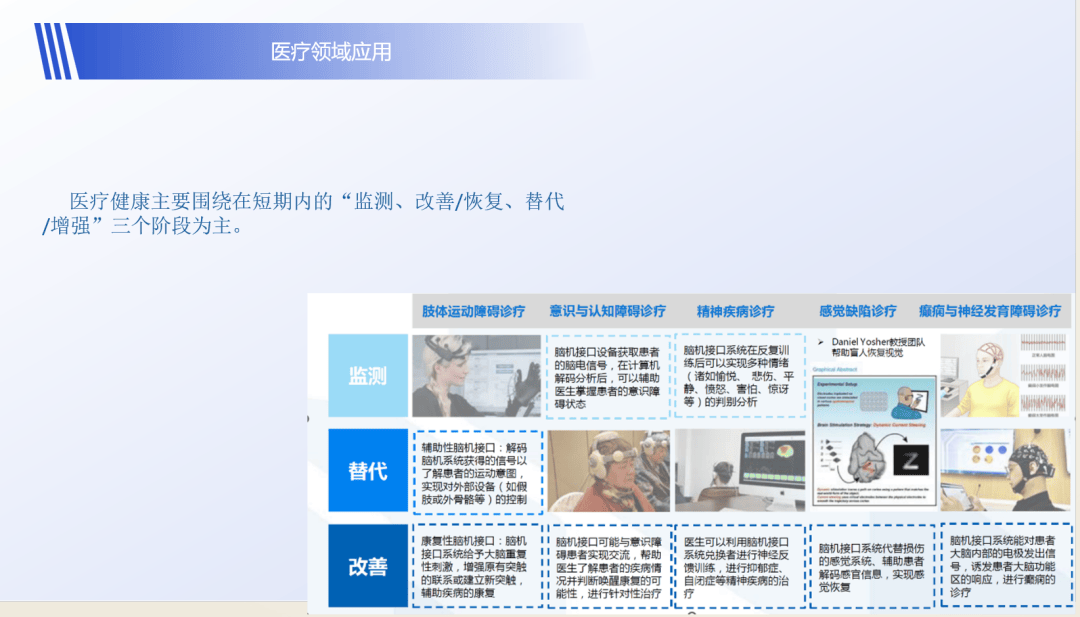Select the photo of person at brain-imaging monitor
Viewport: 1080px width, 617px height.
(740, 470)
